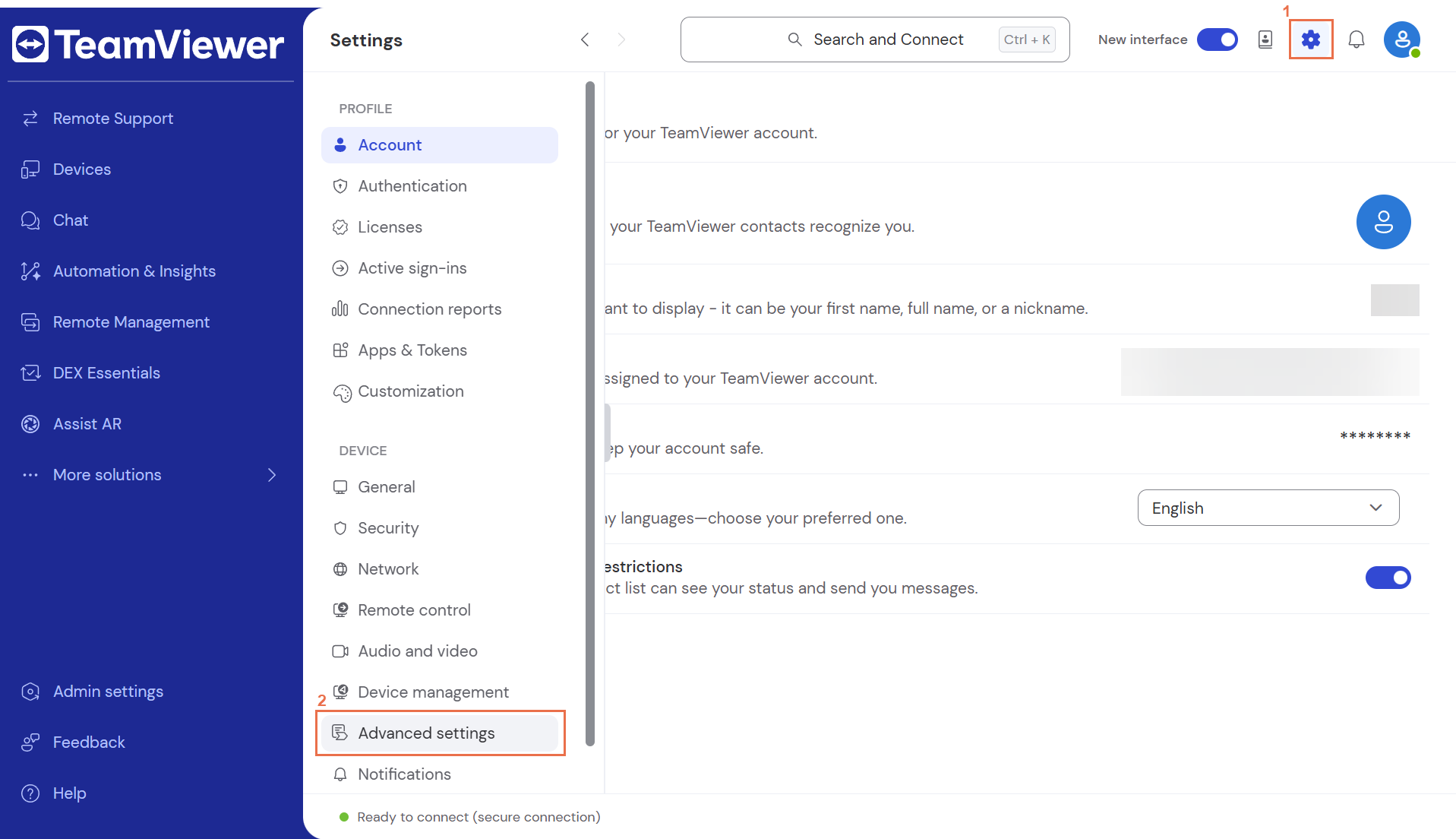Click the Search and Connect field
Viewport: 1456px width, 839px height.
(x=875, y=40)
